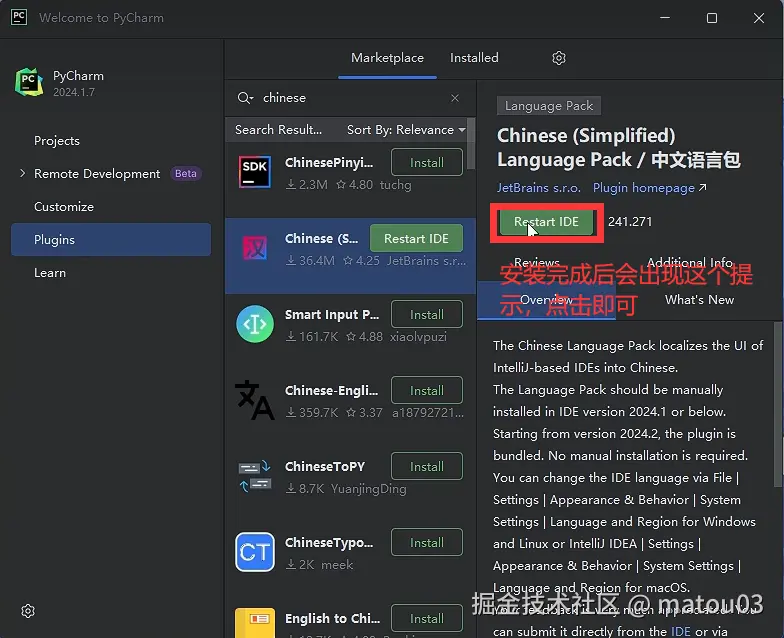Click xiaolvpuzi vendor name
This screenshot has width=784, height=638.
pos(418,337)
